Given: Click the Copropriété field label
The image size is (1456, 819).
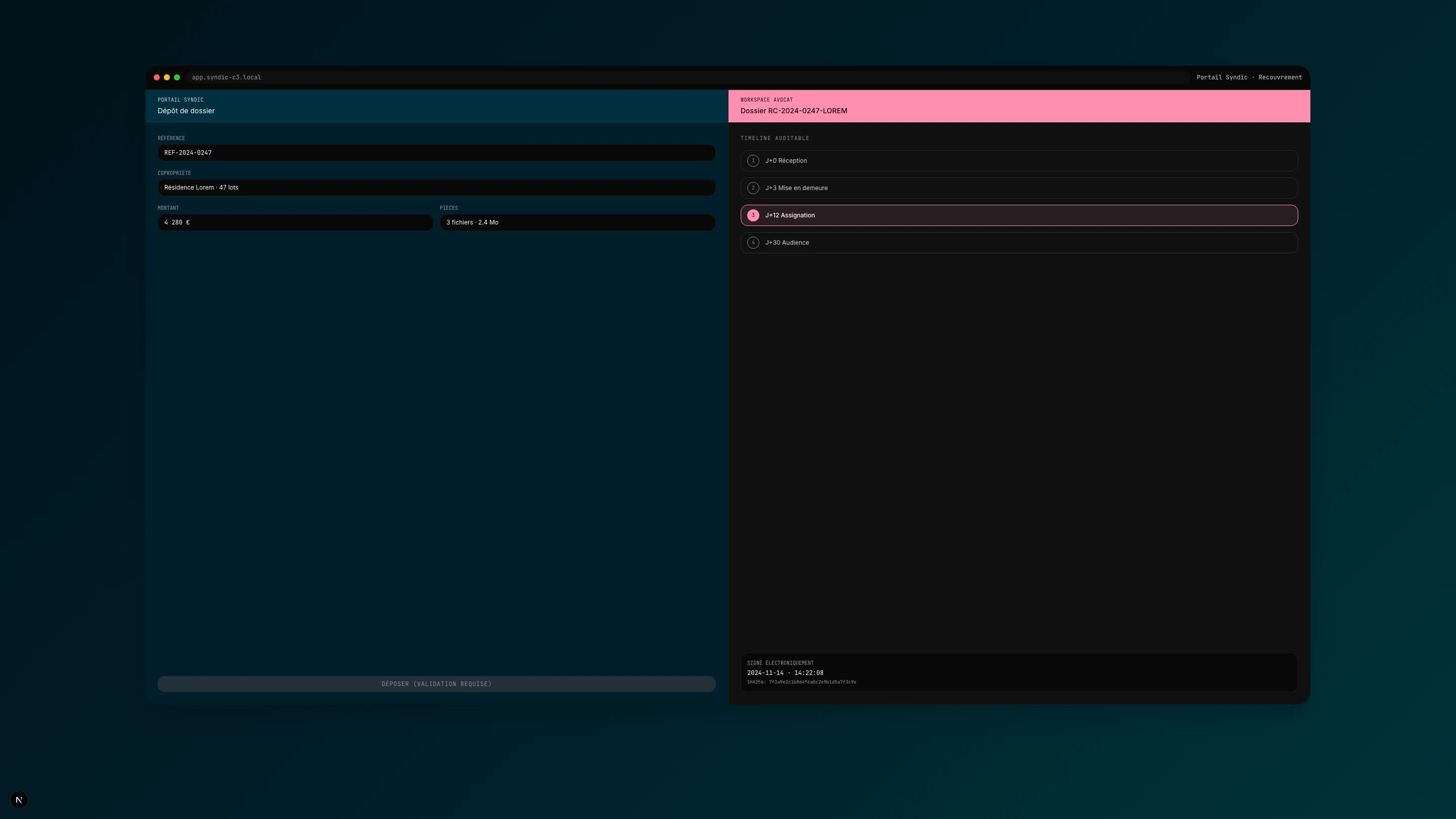Looking at the screenshot, I should [x=174, y=173].
